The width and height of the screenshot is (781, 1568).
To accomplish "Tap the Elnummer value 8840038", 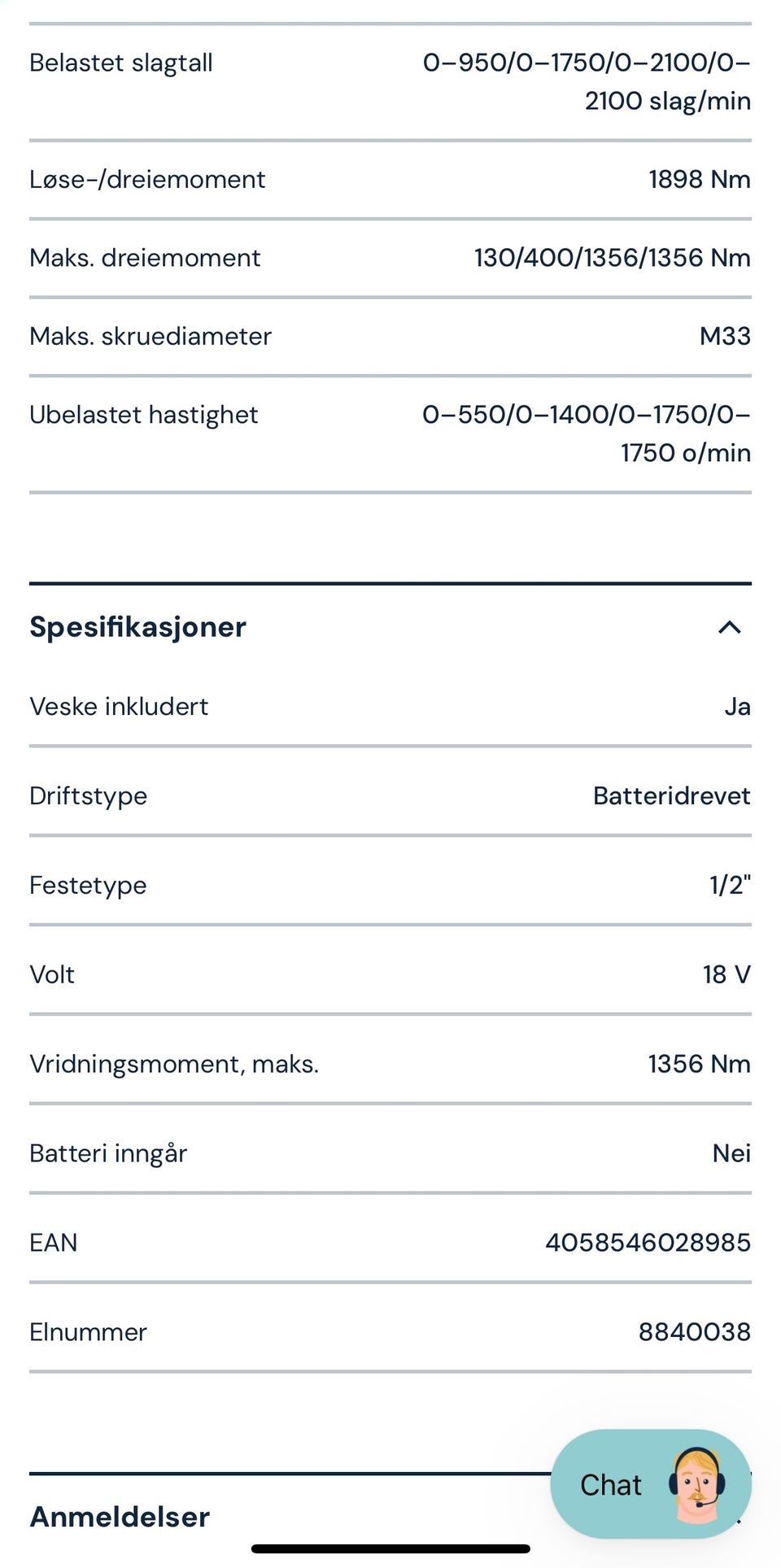I will click(694, 1332).
